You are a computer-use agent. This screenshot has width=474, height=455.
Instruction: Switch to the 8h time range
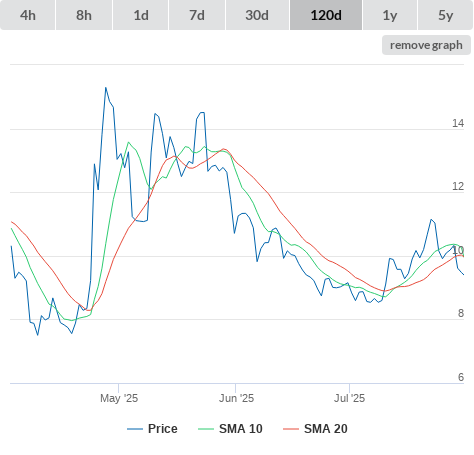click(x=84, y=15)
